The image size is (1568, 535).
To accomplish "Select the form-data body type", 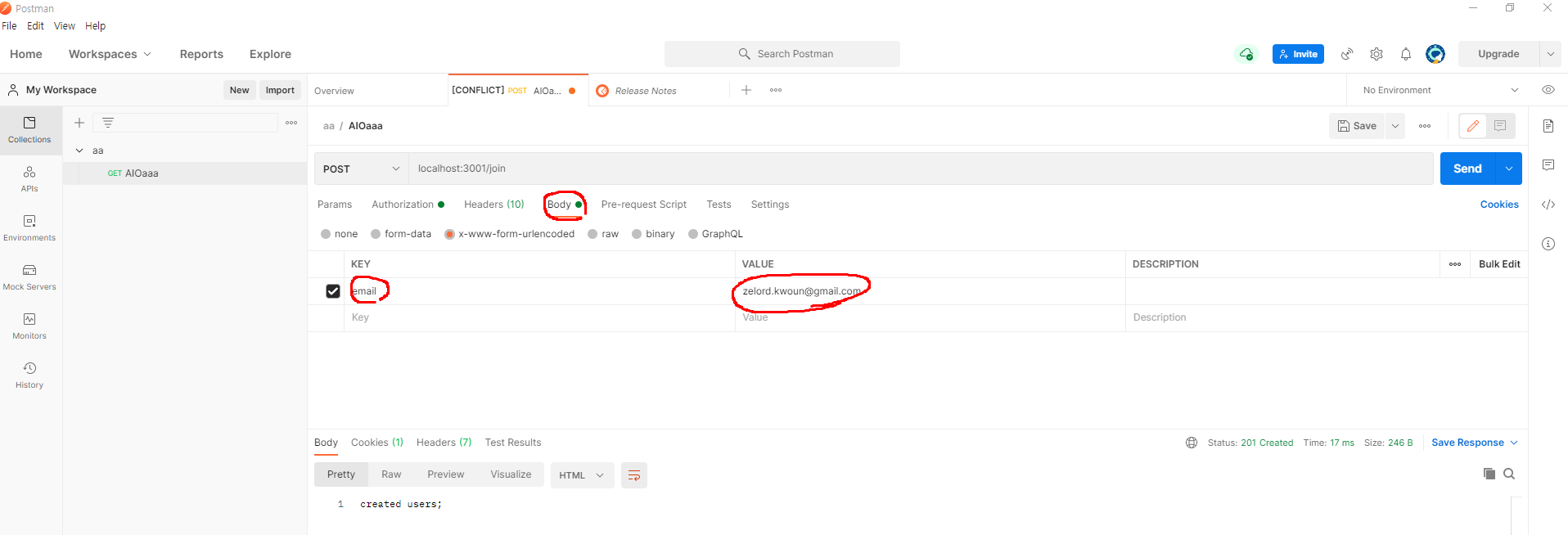I will tap(376, 234).
